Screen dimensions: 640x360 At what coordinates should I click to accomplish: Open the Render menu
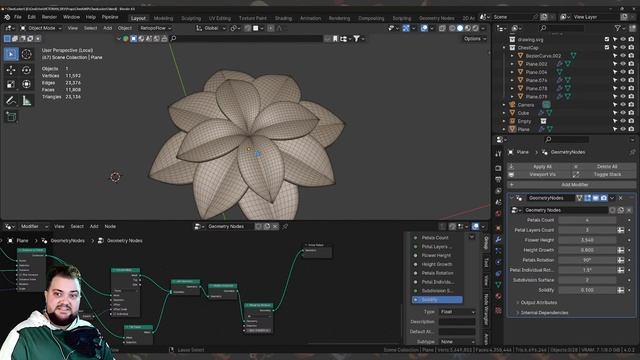coord(49,17)
